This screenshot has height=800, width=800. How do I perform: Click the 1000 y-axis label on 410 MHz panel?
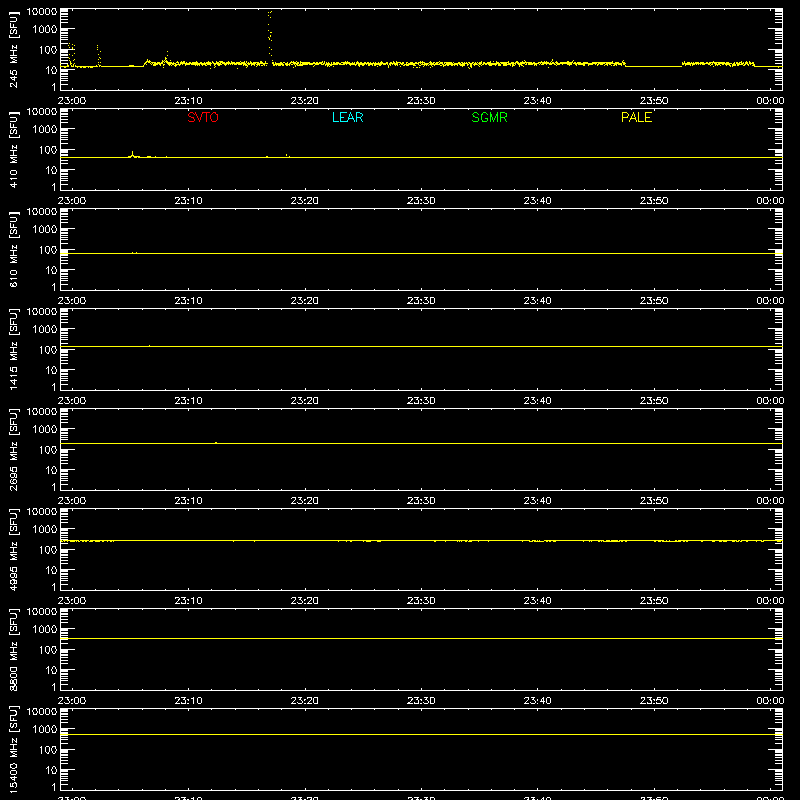click(x=45, y=130)
